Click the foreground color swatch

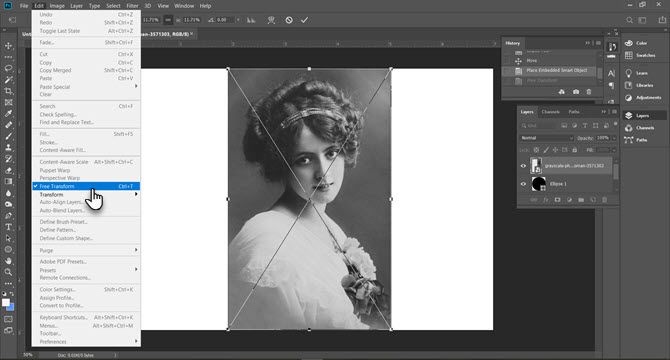pos(6,302)
